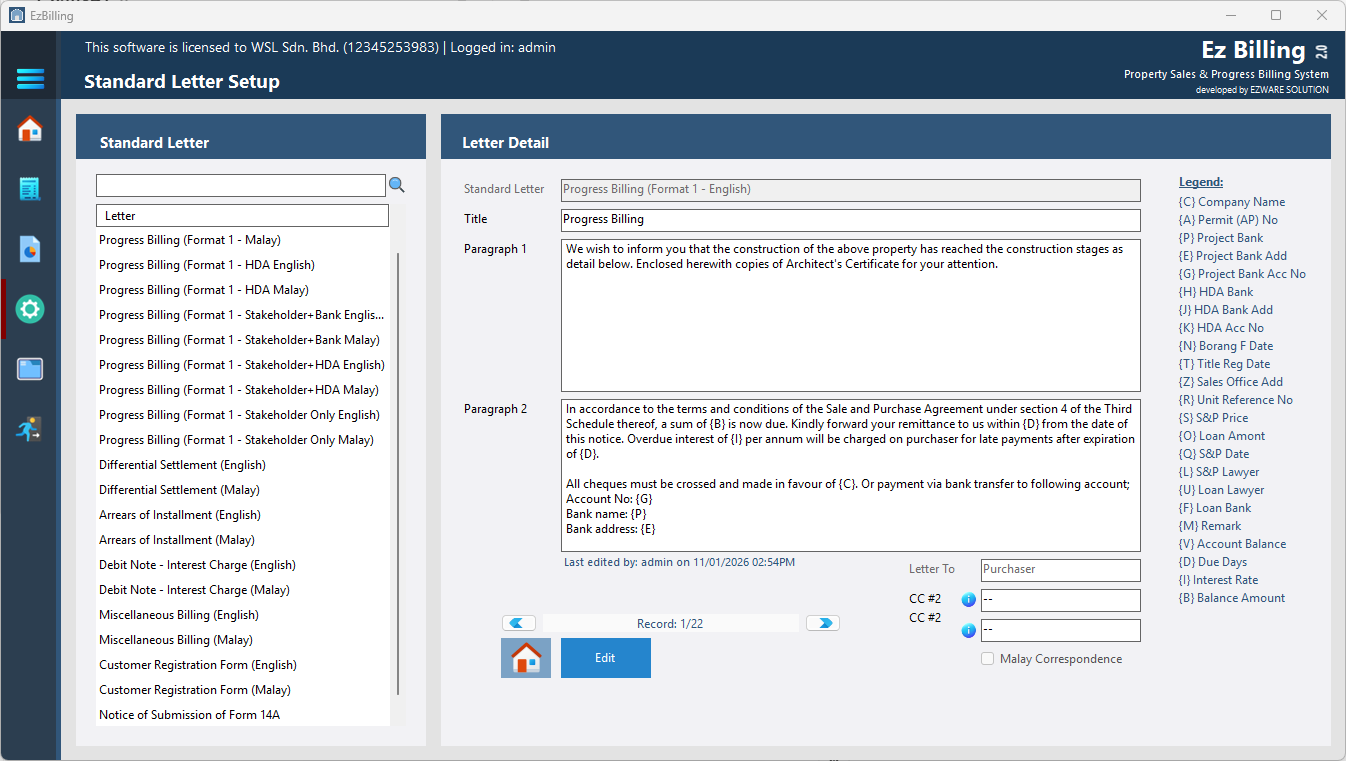Open the hamburger menu icon
This screenshot has height=761, width=1346.
[30, 79]
